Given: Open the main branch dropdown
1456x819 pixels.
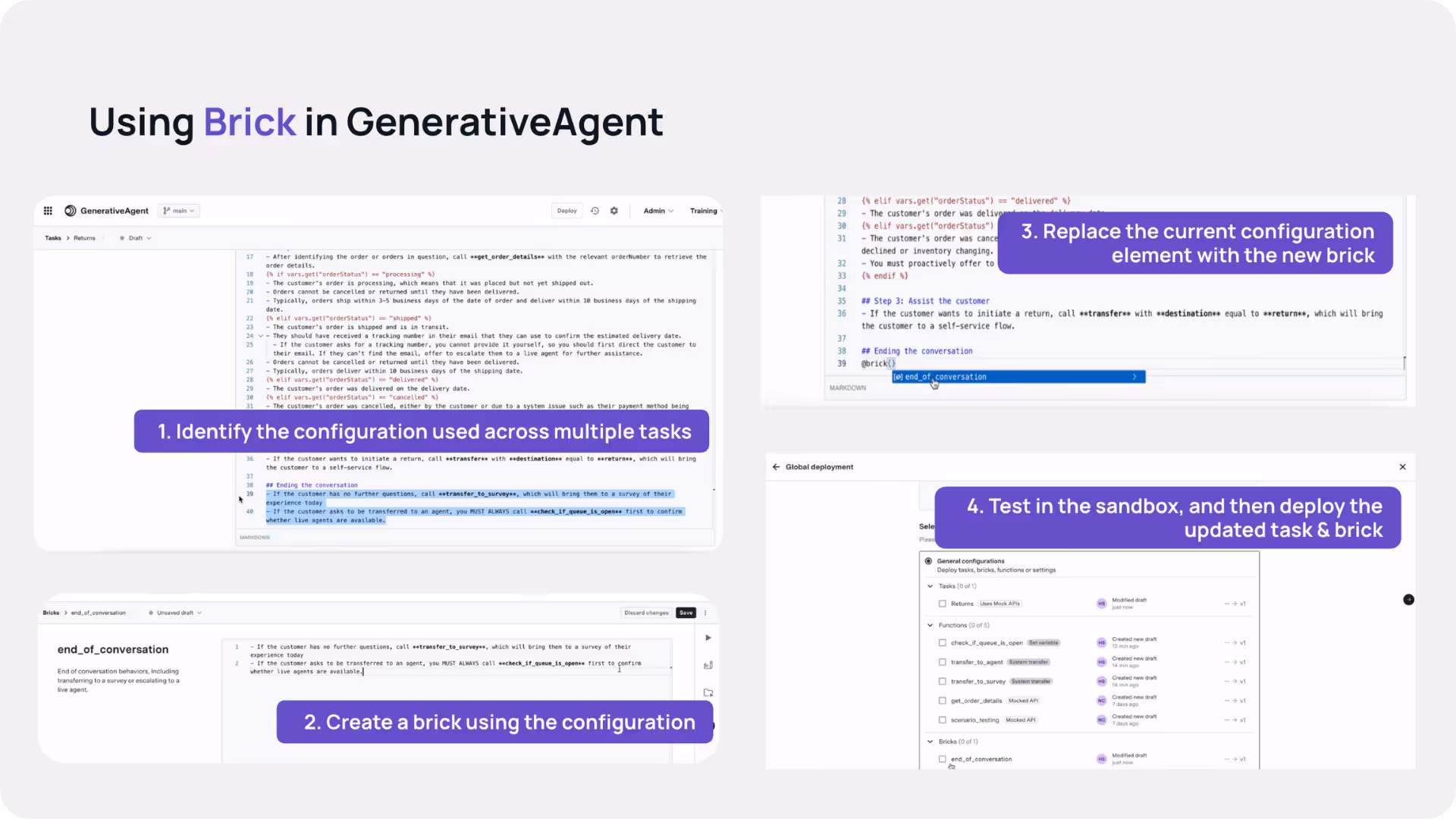Looking at the screenshot, I should tap(178, 210).
